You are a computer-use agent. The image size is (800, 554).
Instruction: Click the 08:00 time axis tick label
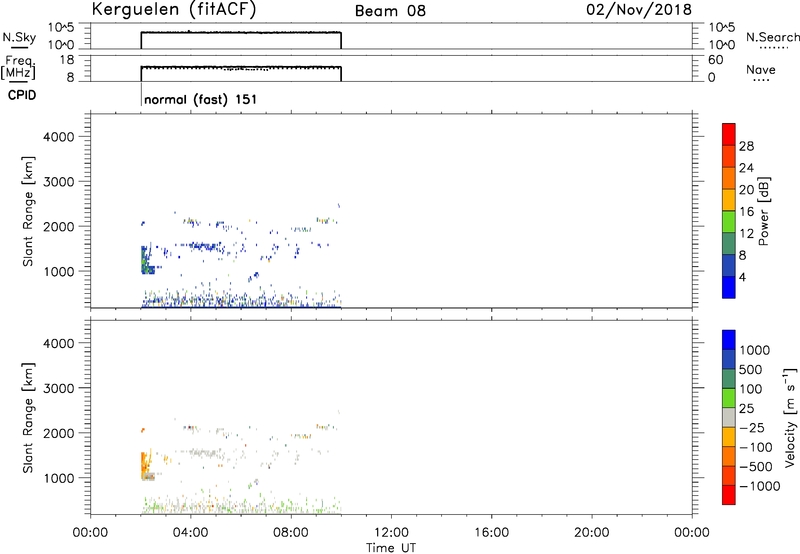pyautogui.click(x=291, y=533)
